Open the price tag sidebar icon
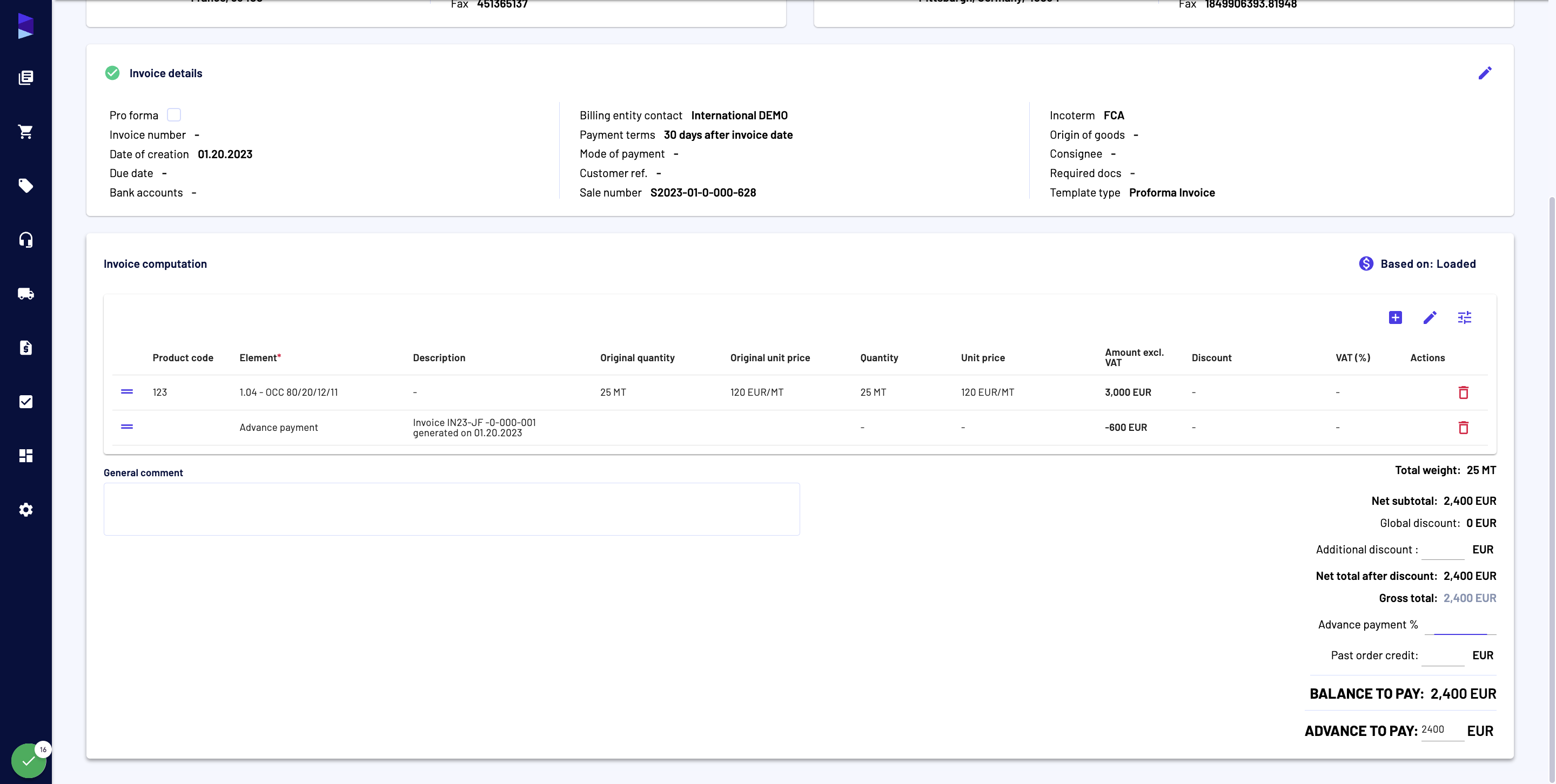This screenshot has height=784, width=1556. 25,185
